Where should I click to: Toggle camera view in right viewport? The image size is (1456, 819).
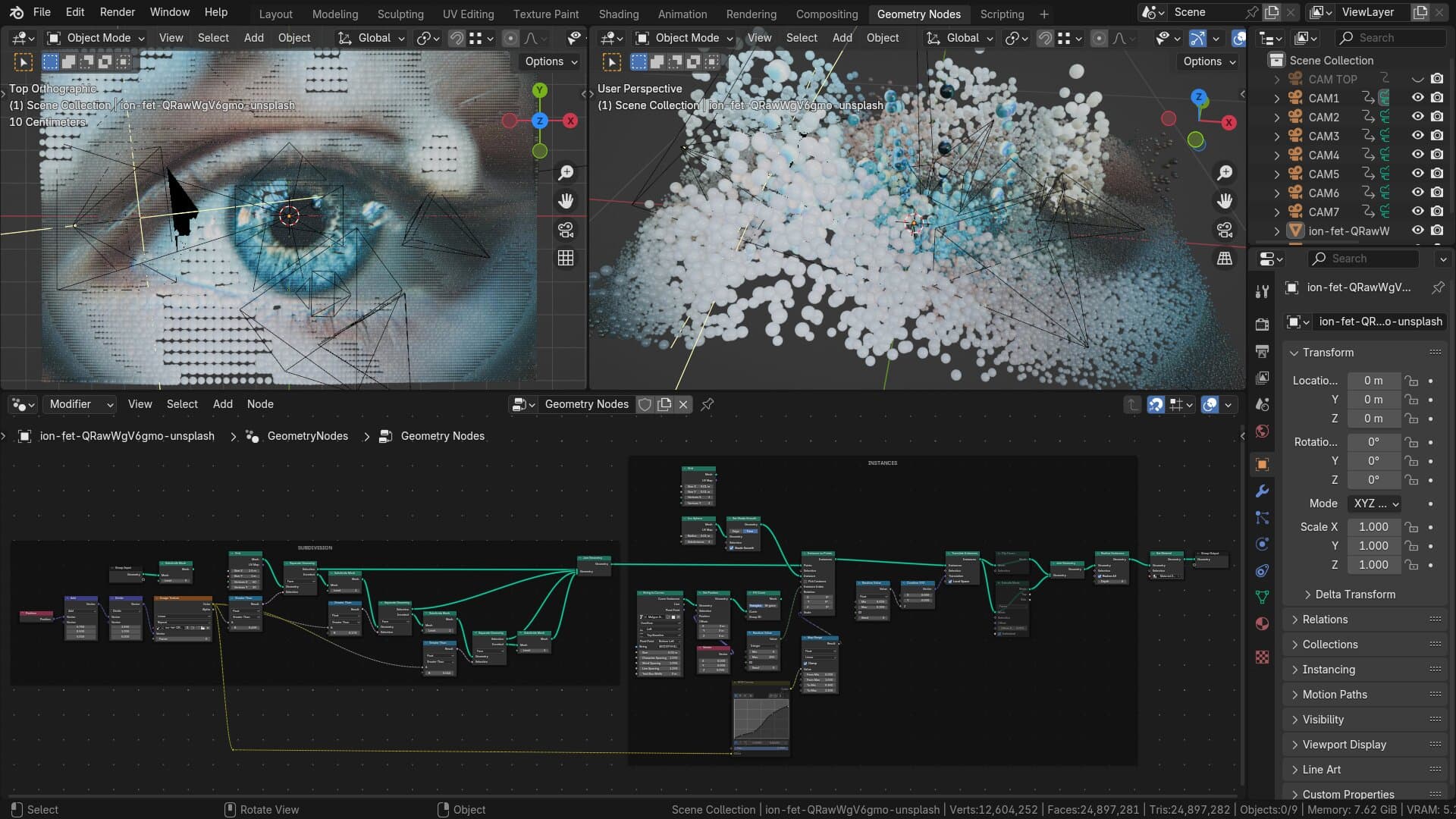pyautogui.click(x=1225, y=230)
